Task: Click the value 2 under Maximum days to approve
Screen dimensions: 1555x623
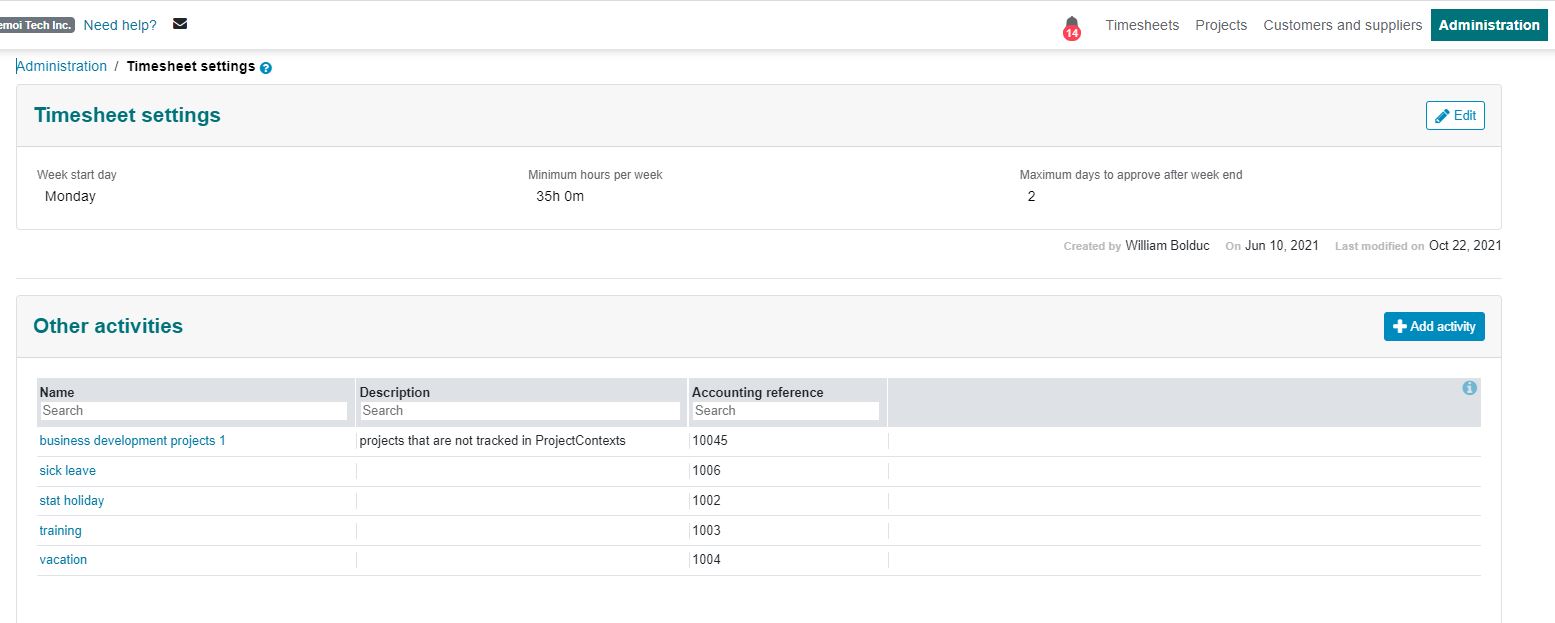Action: tap(1031, 197)
